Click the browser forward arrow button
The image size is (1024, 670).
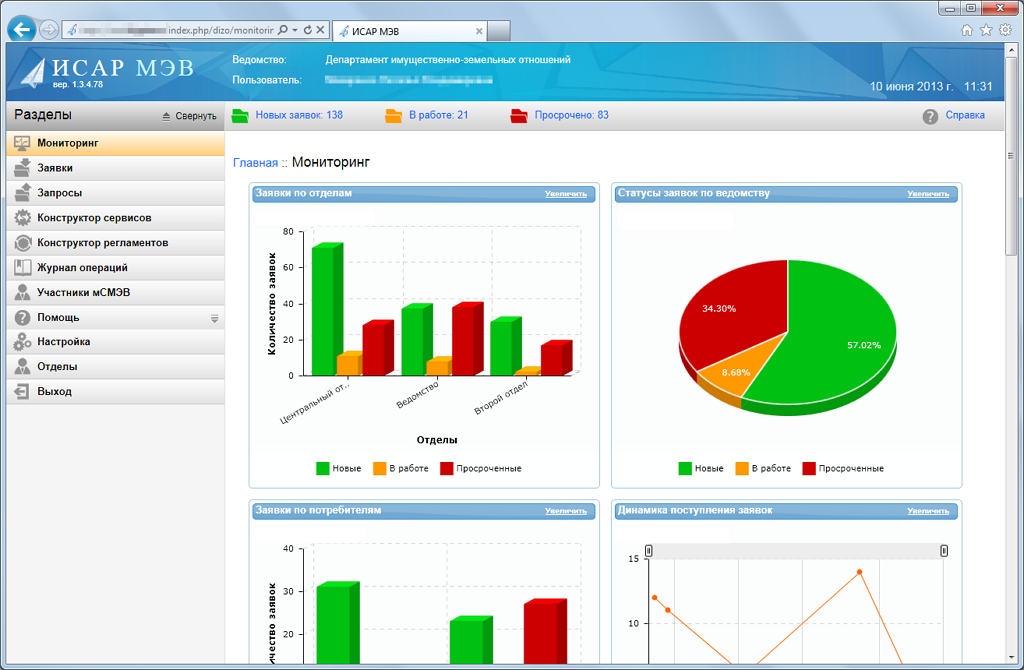[48, 29]
